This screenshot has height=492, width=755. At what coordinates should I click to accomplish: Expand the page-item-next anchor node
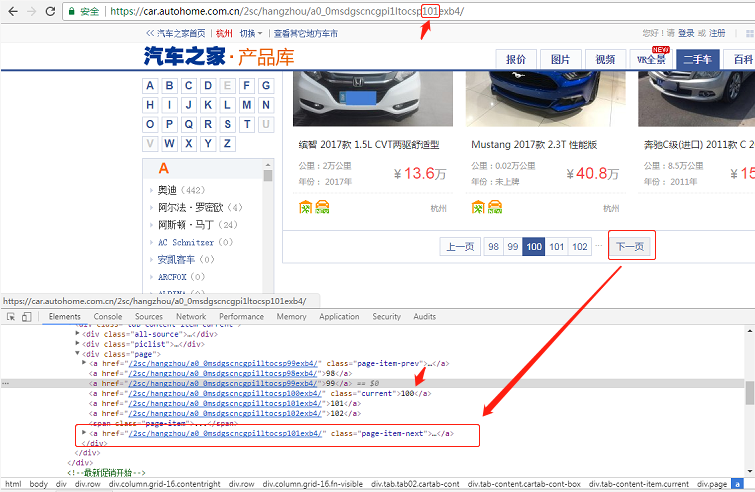coord(83,433)
